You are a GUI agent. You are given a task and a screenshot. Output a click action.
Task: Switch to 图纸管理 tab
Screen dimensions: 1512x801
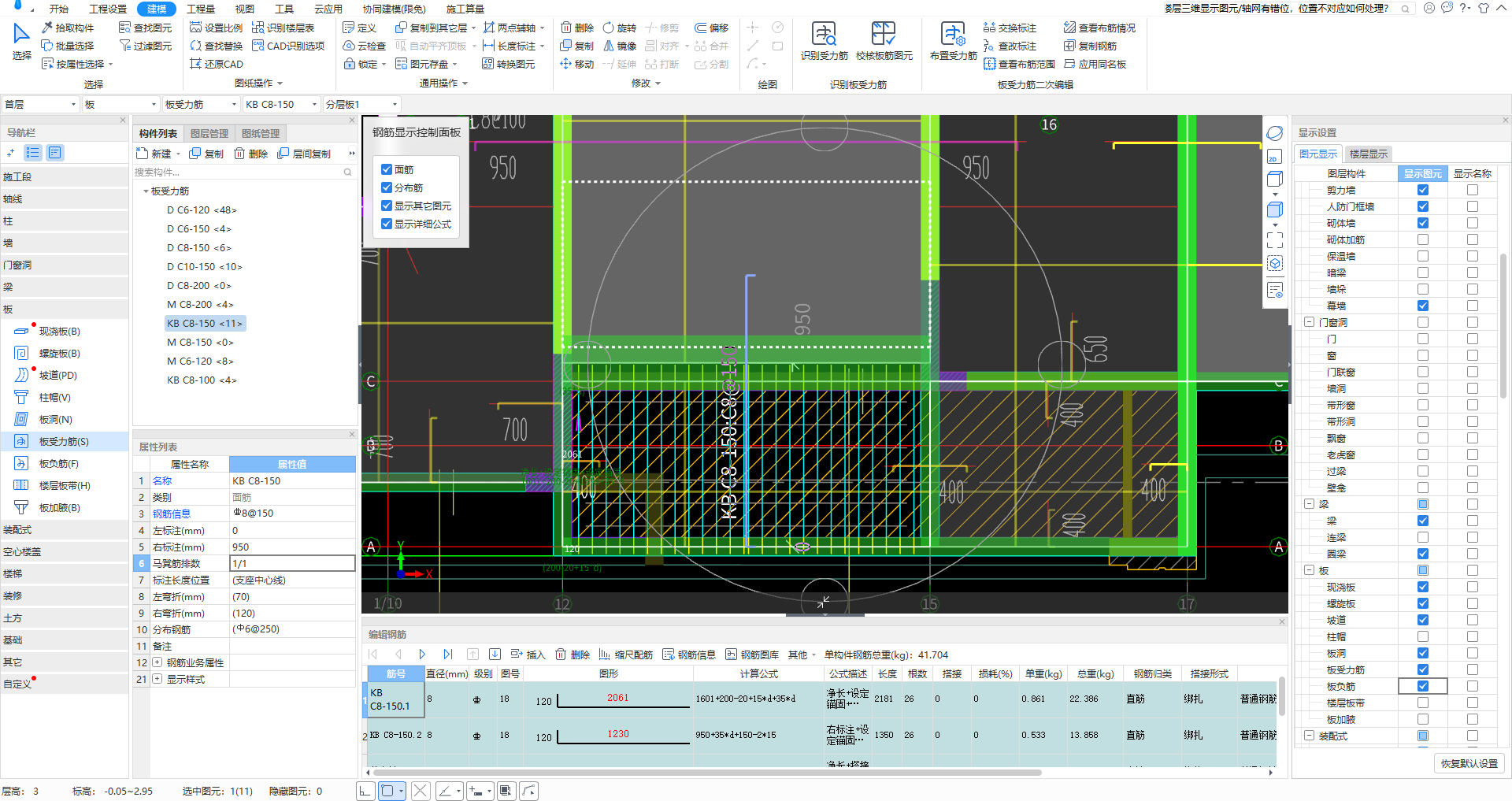[x=261, y=133]
